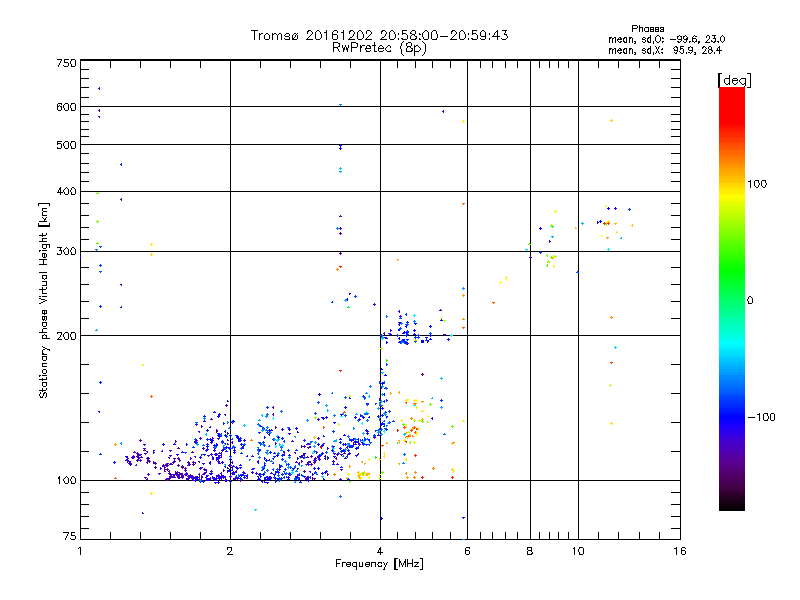Click the height axis tick label "600"

(66, 107)
